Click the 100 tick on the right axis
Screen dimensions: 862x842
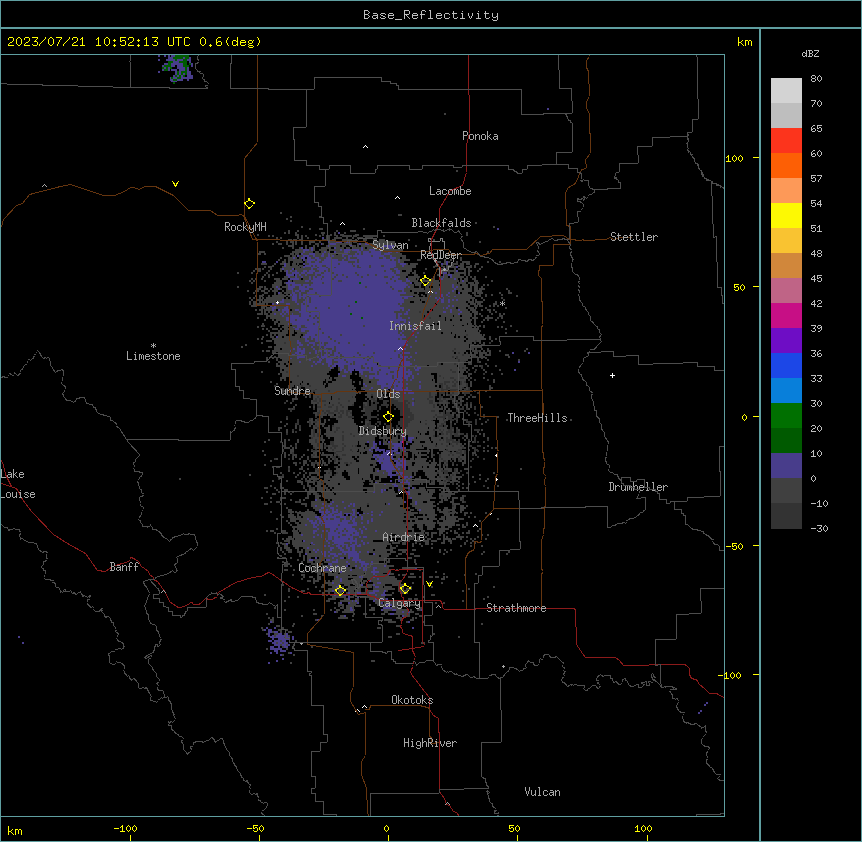click(x=734, y=158)
